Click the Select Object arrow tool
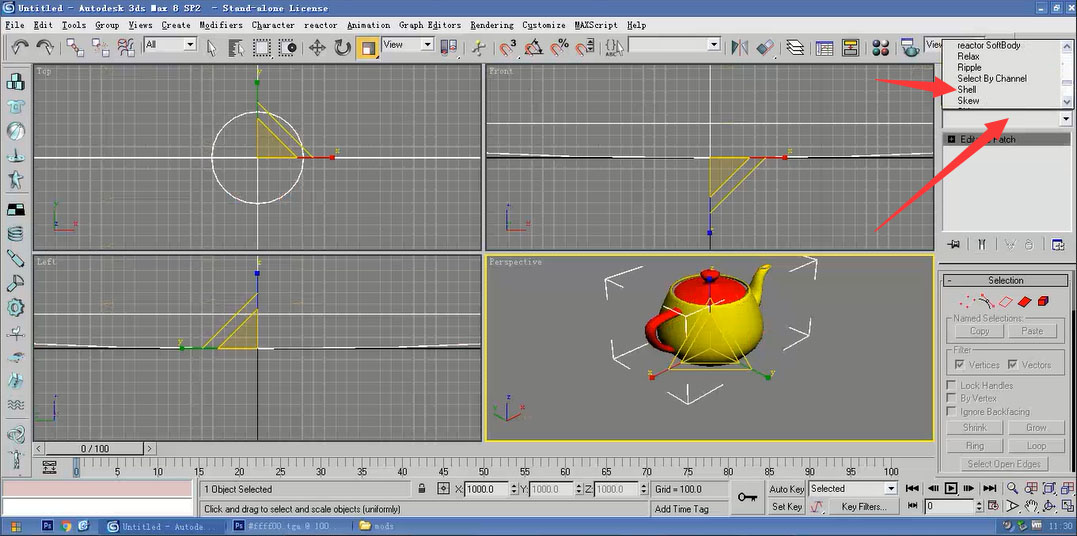Viewport: 1077px width, 536px height. click(212, 47)
